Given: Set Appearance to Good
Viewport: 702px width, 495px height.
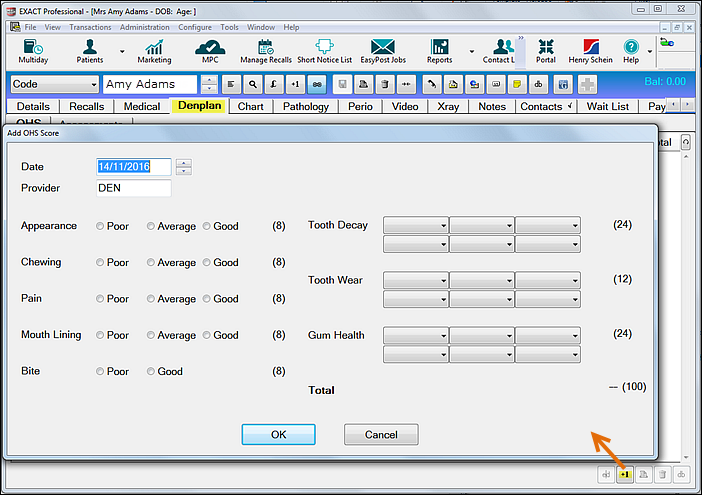Looking at the screenshot, I should 206,226.
